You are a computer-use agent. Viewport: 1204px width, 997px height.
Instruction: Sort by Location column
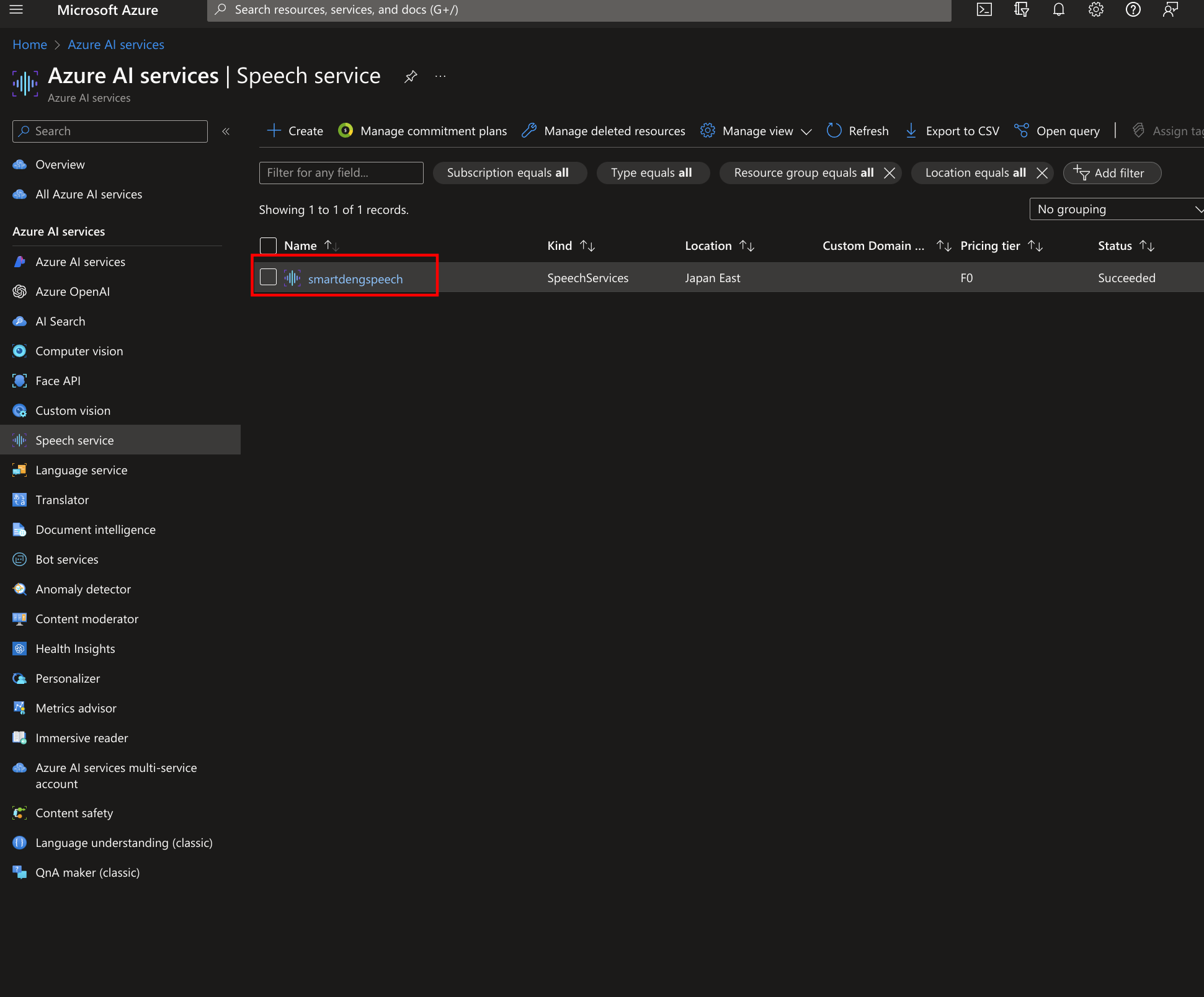pyautogui.click(x=720, y=246)
